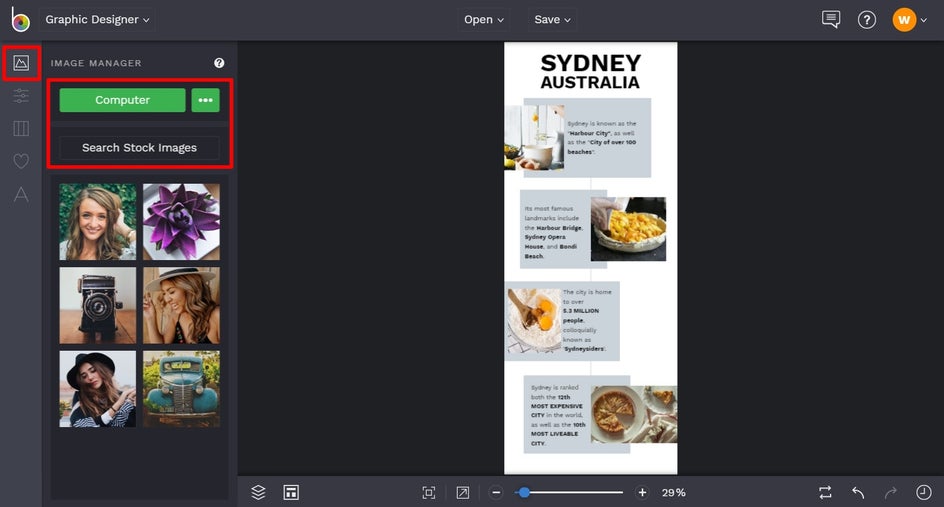Screen dimensions: 944x507
Task: Select the SYDNEY title text on canvas
Action: (x=591, y=63)
